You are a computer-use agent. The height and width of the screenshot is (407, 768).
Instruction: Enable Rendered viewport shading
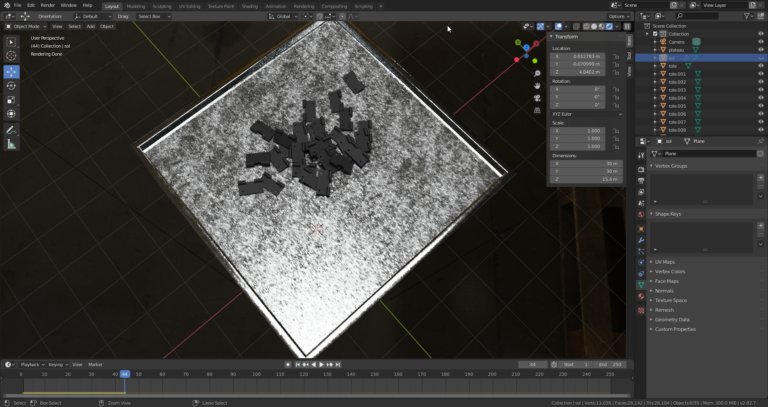[609, 26]
